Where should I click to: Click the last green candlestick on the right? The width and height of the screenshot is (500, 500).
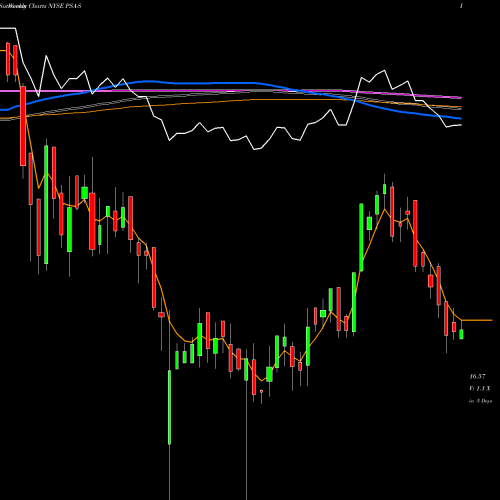coord(461,334)
